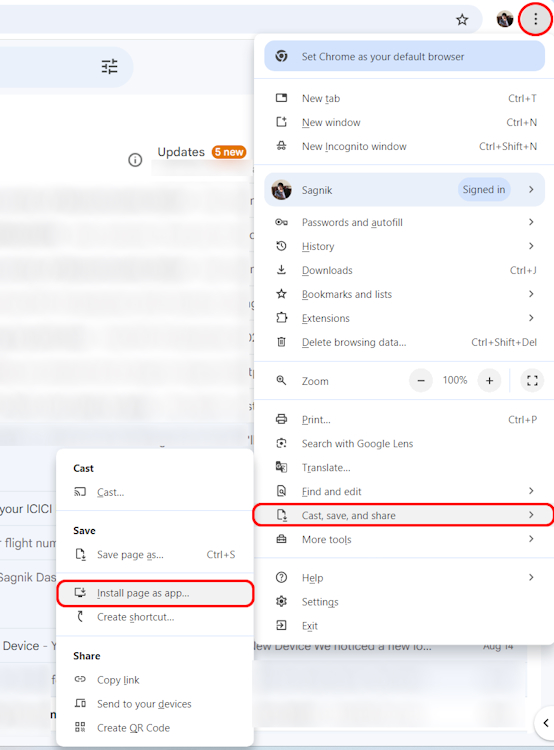Open the Updates tab in Gmail
554x750 pixels.
(x=181, y=152)
